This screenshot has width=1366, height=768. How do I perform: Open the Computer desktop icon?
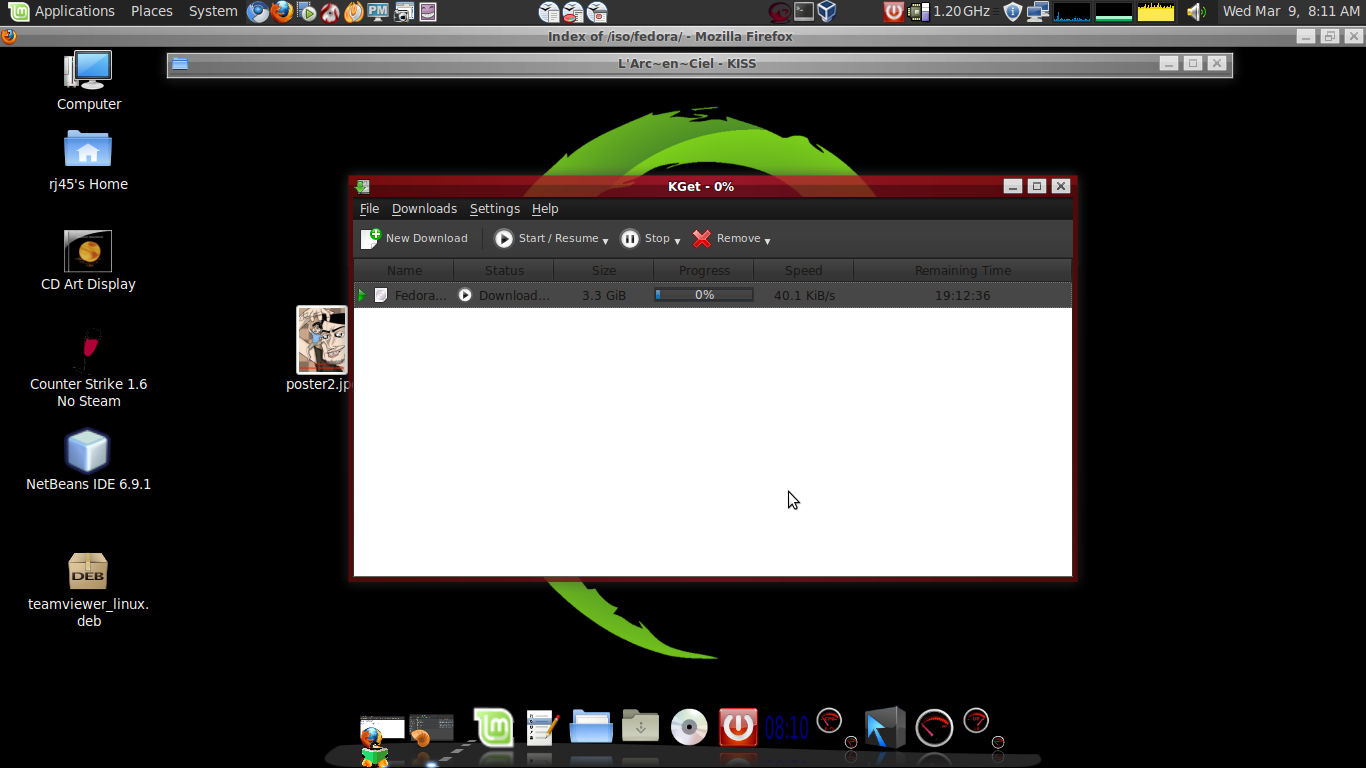[x=88, y=81]
